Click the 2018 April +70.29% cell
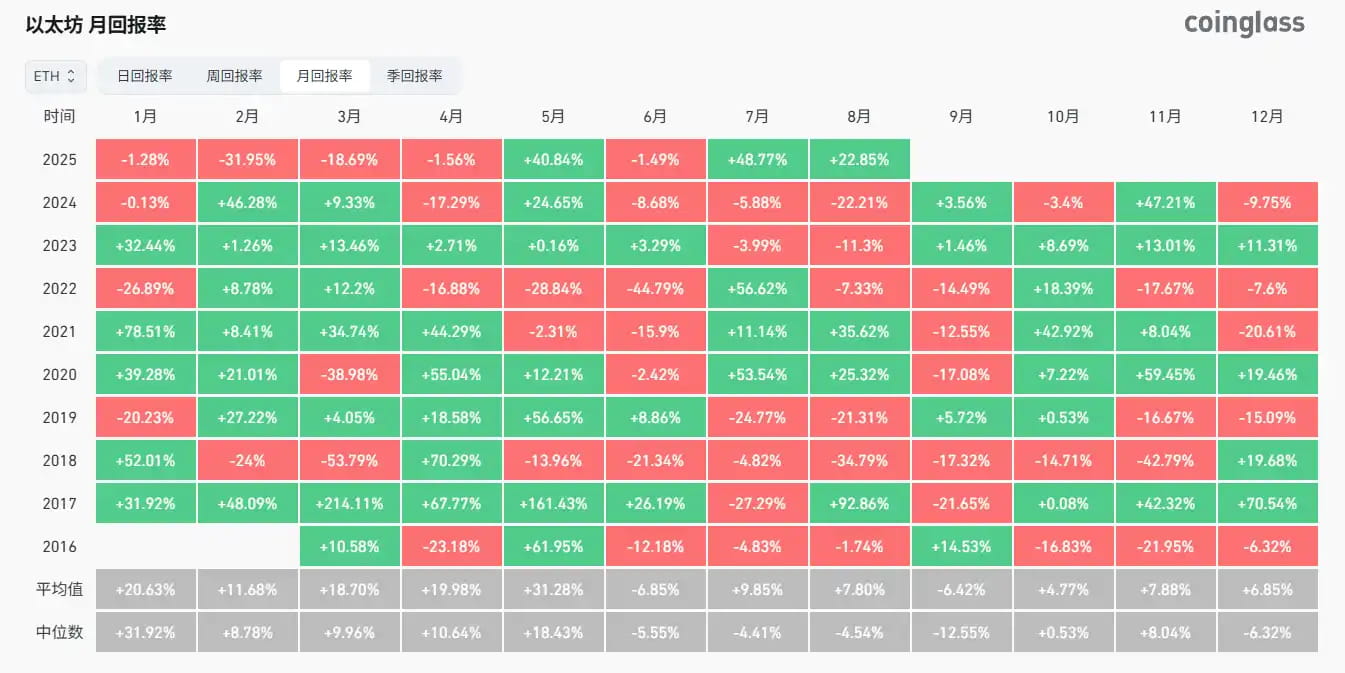Screen dimensions: 1345x673 point(451,461)
